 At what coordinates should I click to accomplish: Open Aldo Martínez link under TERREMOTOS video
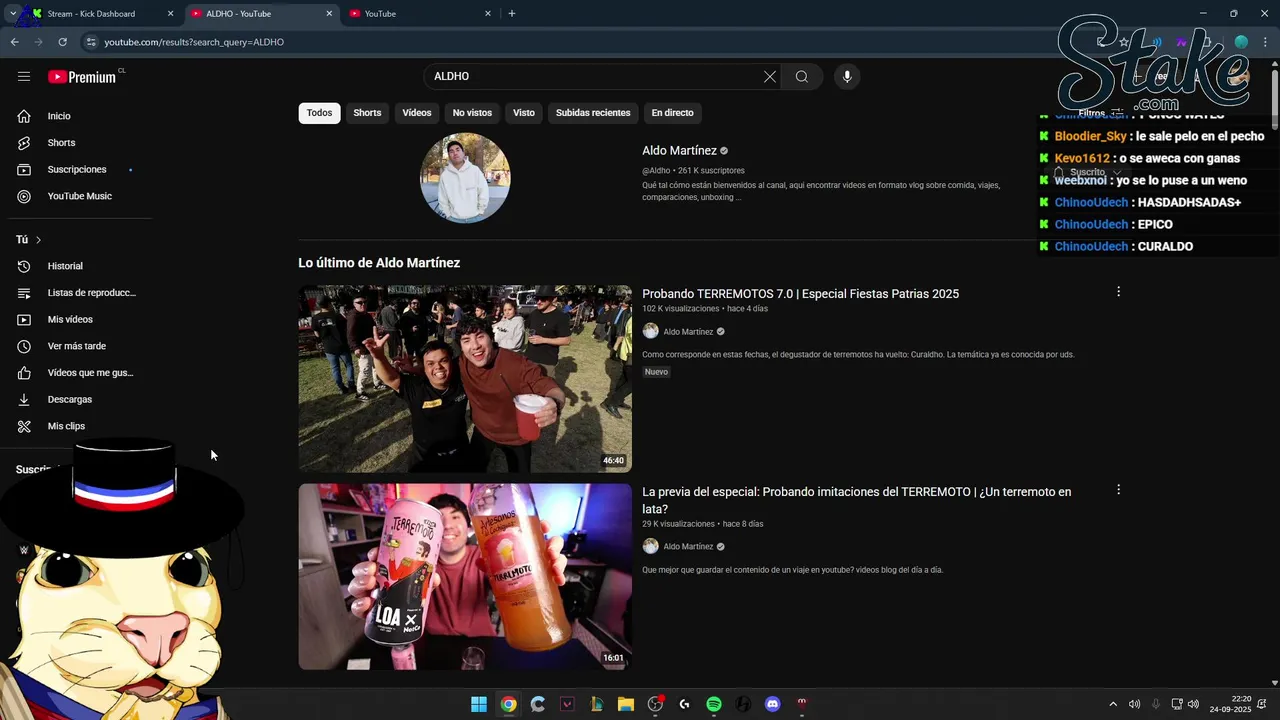click(688, 332)
